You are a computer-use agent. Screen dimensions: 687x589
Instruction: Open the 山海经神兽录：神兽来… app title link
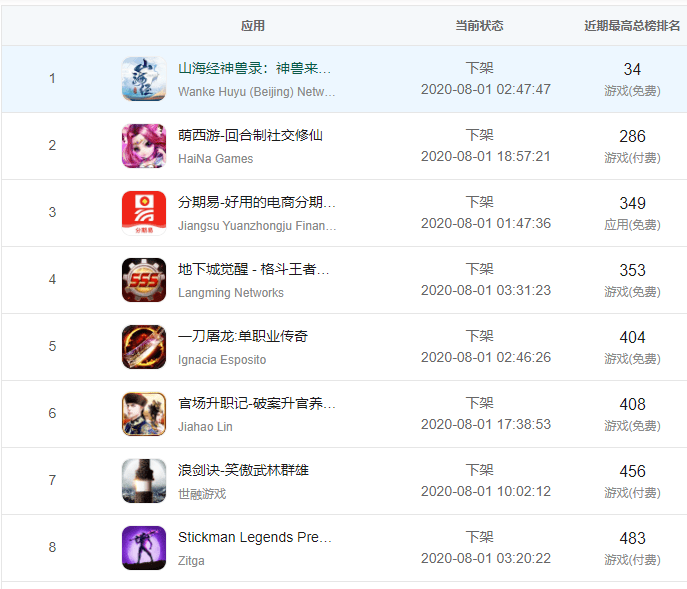click(x=254, y=68)
